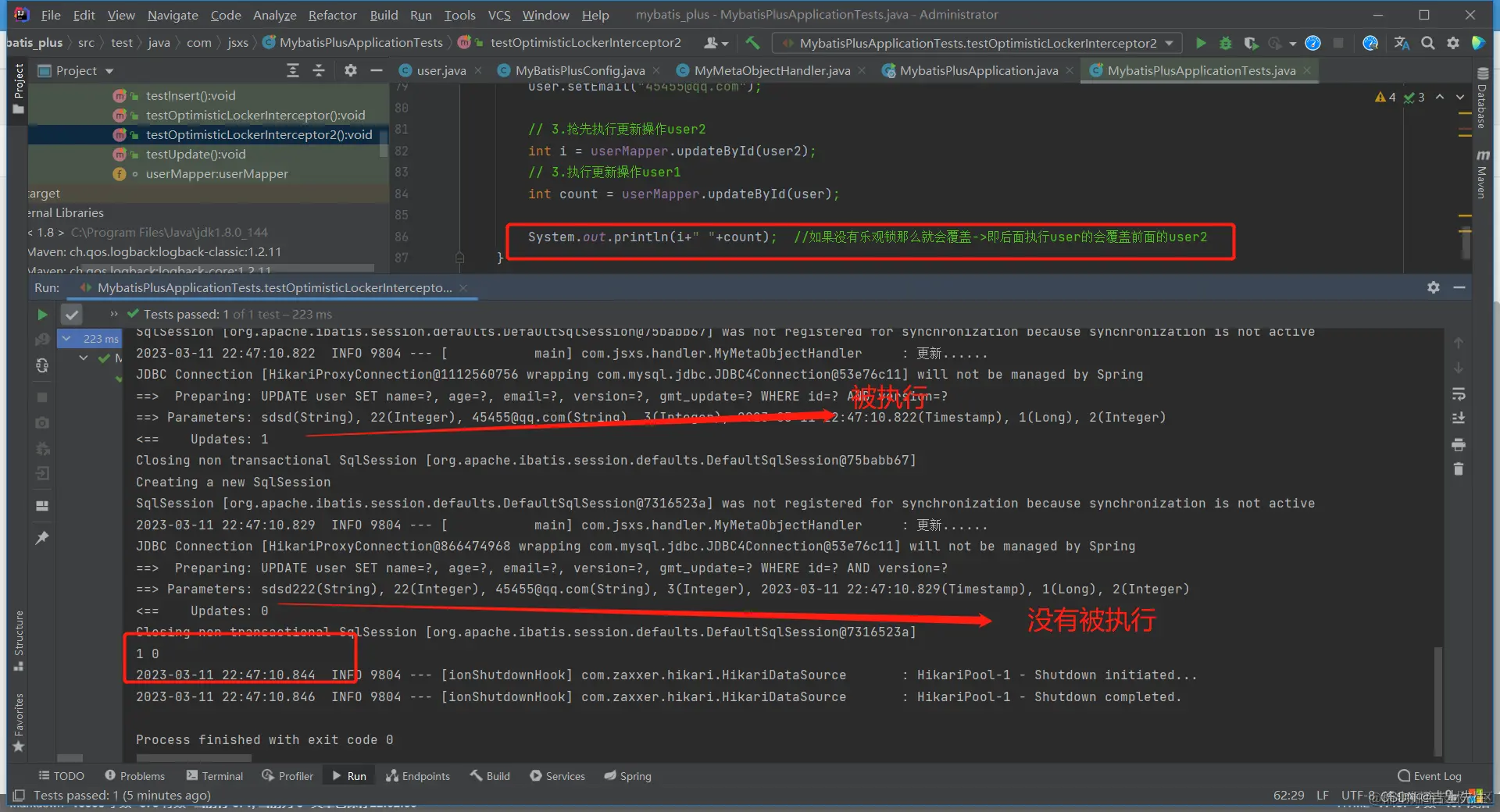Rerun the test in the Run panel
This screenshot has width=1500, height=812.
[42, 315]
